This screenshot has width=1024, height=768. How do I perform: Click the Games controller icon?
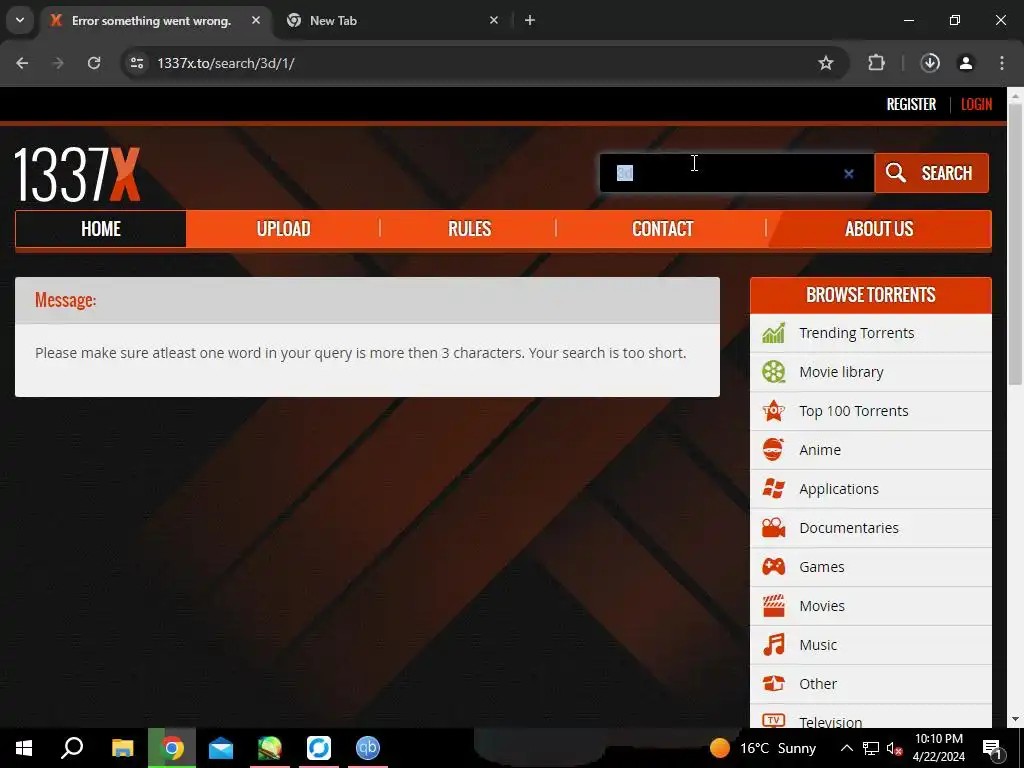(773, 567)
